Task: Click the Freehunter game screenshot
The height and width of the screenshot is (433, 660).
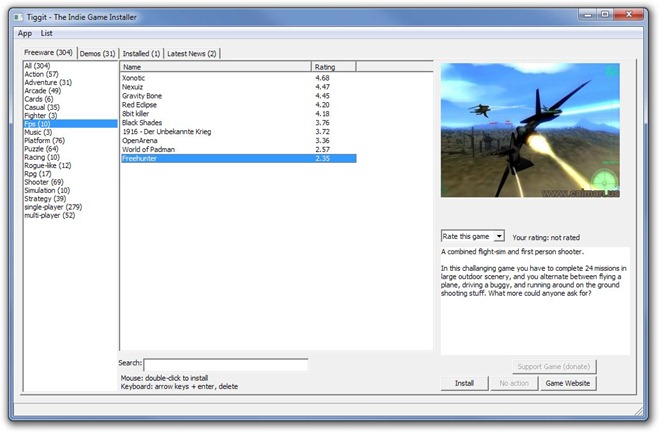Action: 530,130
